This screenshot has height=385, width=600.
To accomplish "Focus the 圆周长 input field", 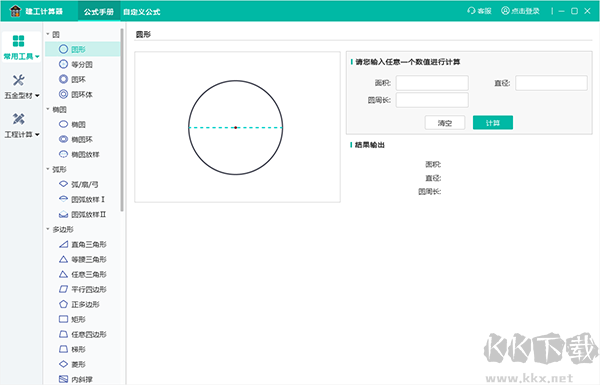I will (432, 100).
